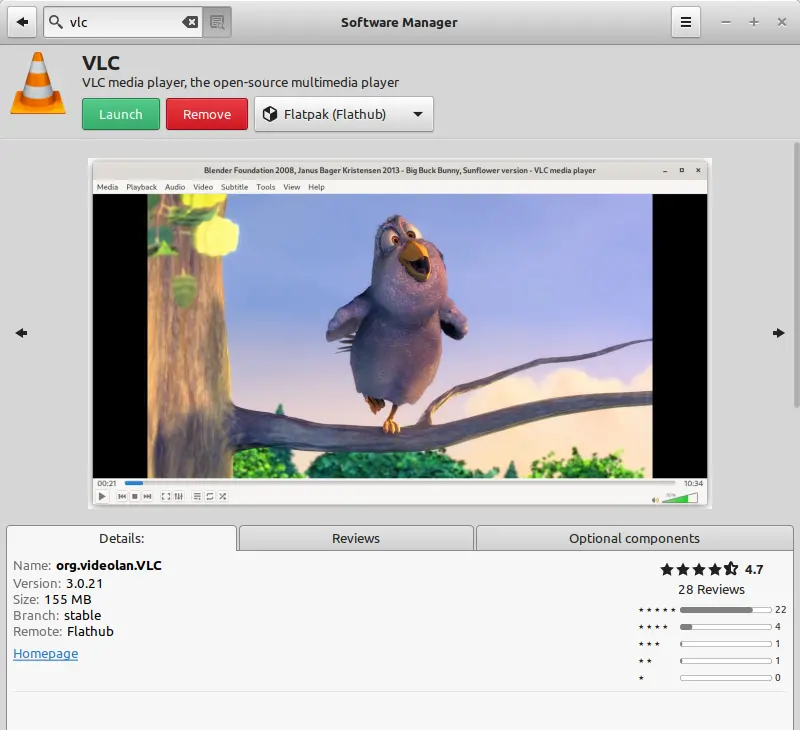
Task: Close the Software Manager window
Action: pyautogui.click(x=781, y=22)
